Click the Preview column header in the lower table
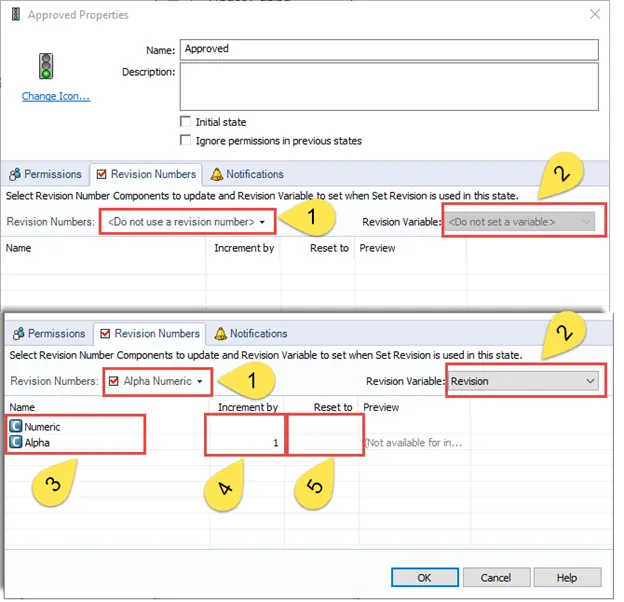 pos(381,407)
